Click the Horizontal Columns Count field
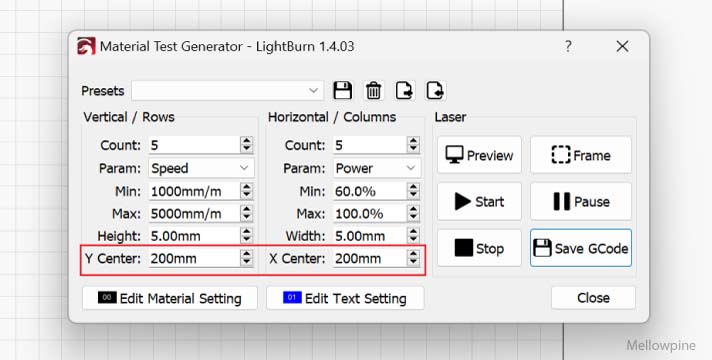This screenshot has height=360, width=712. click(370, 145)
